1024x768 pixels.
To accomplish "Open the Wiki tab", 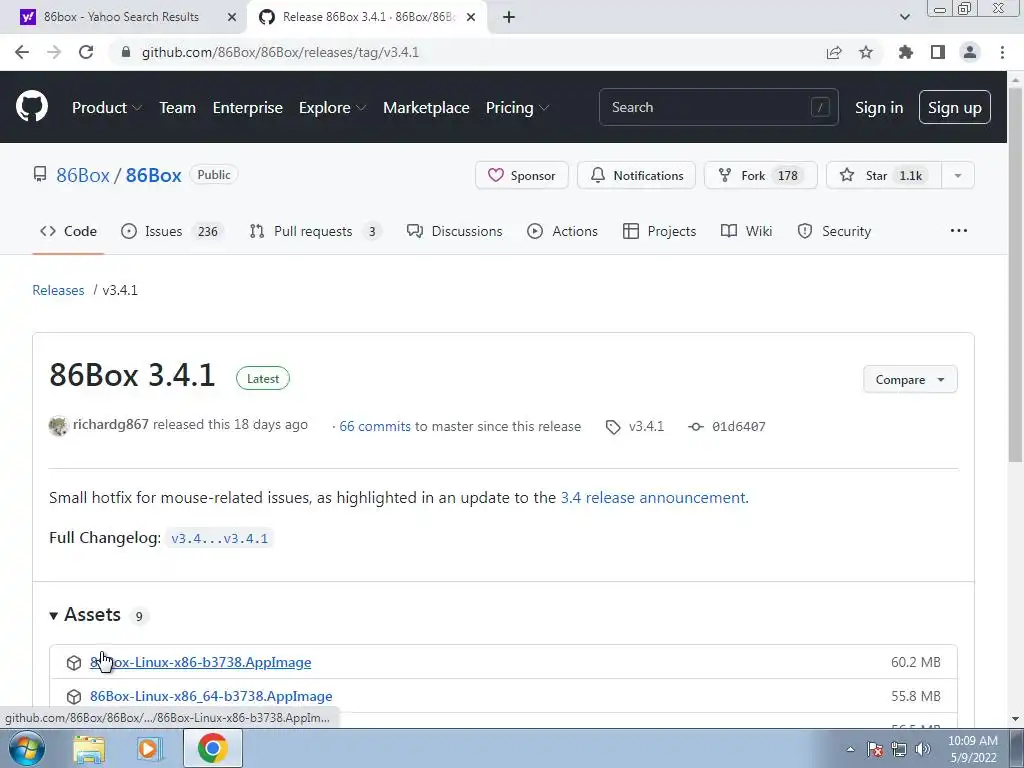I will coord(746,231).
